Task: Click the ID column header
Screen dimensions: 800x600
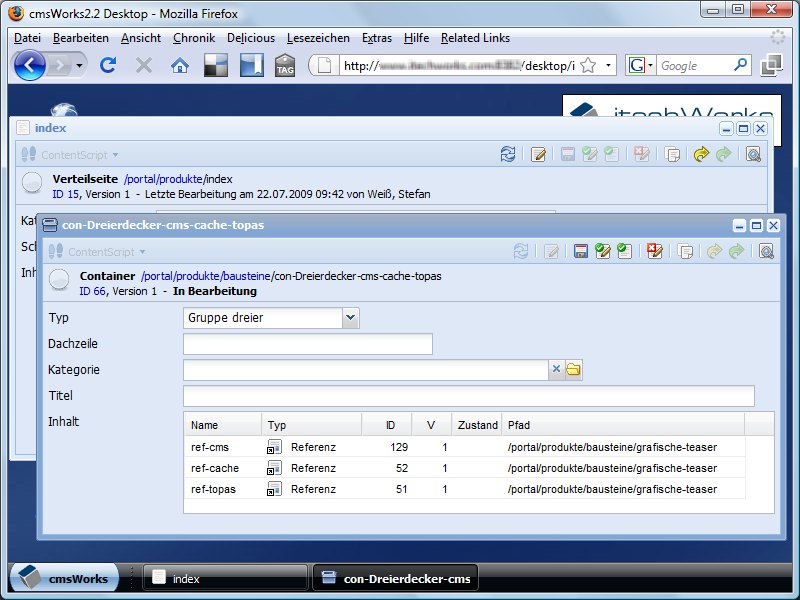Action: point(387,424)
